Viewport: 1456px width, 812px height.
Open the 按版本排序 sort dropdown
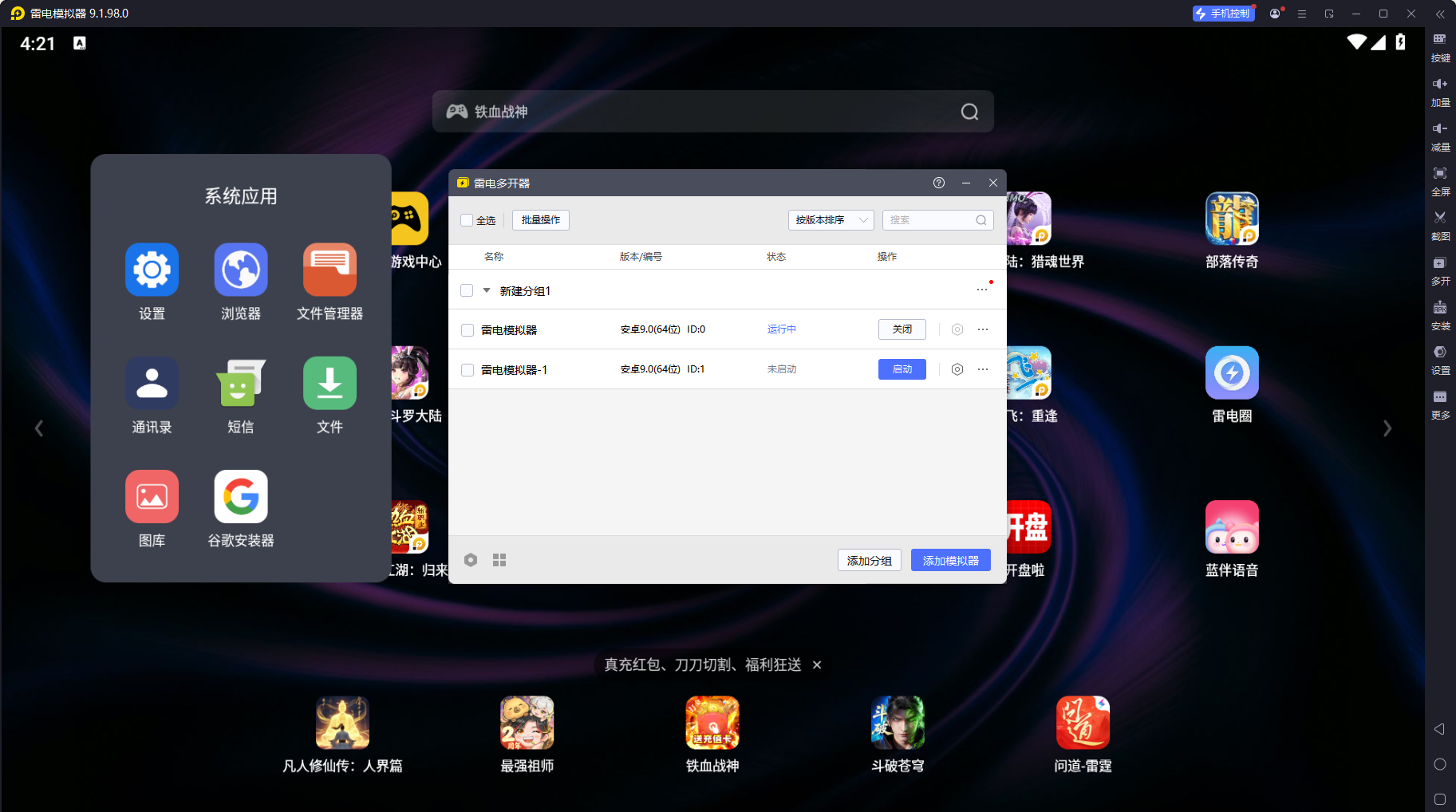point(831,220)
